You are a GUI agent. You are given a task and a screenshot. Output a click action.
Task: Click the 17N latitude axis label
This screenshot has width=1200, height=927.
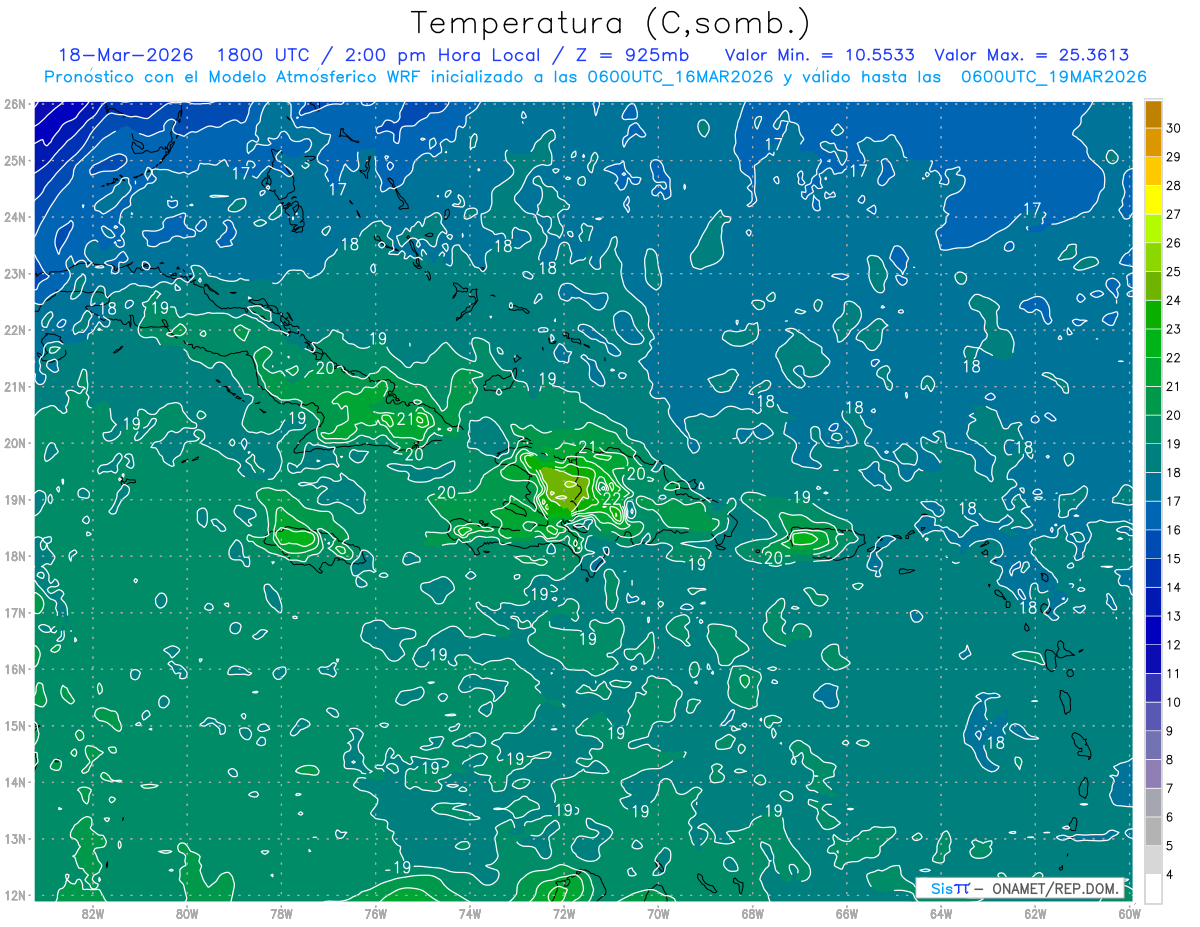[15, 612]
